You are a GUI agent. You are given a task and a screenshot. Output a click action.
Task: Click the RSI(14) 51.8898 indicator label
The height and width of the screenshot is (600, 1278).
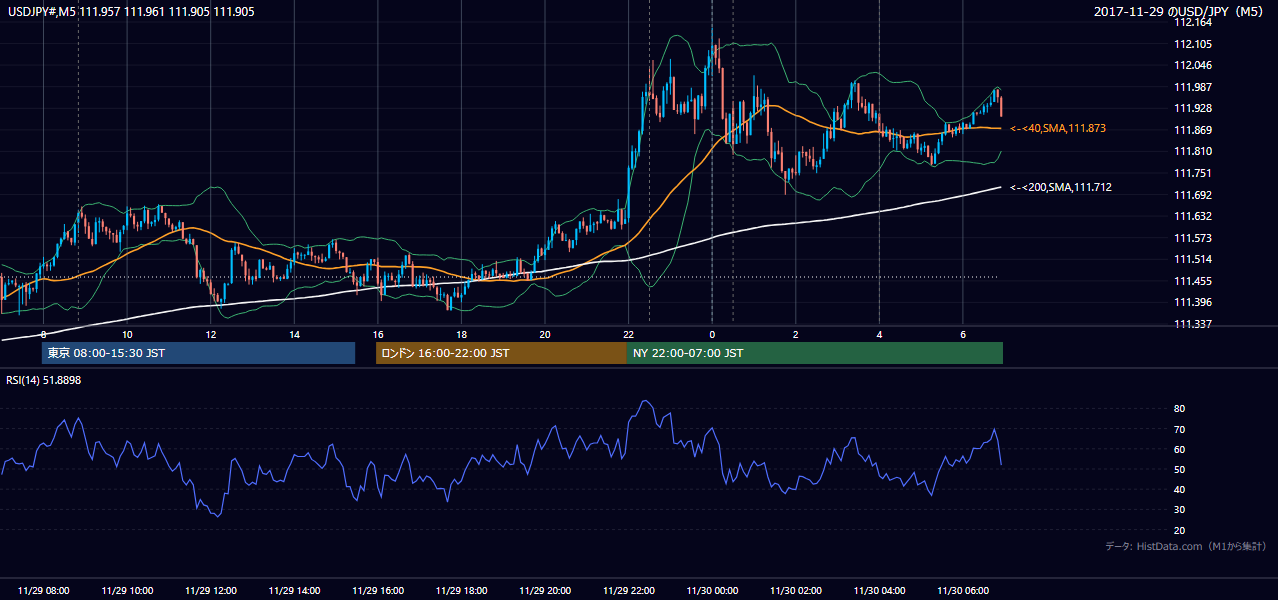[44, 381]
